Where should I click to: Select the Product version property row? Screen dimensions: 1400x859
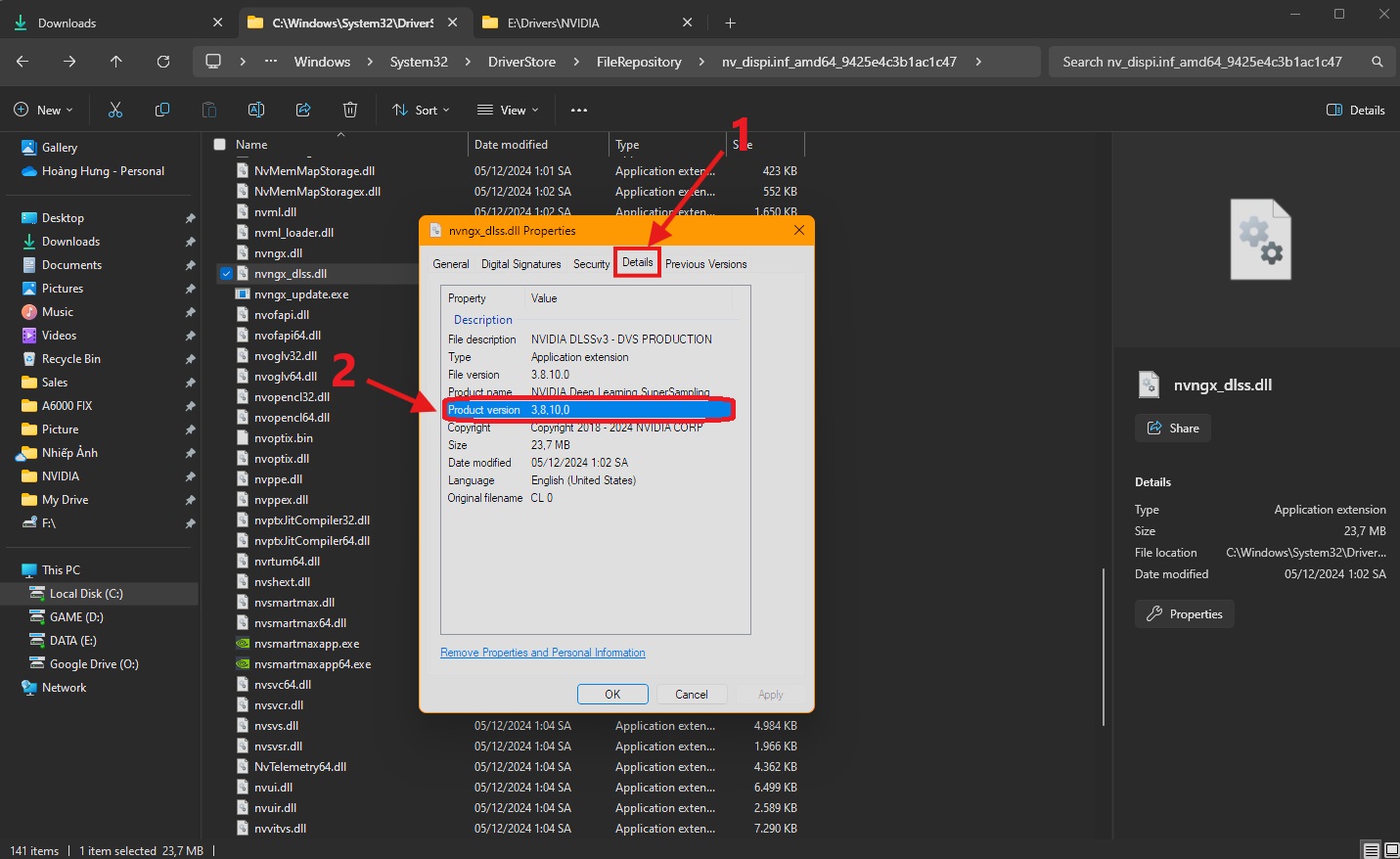(x=587, y=410)
